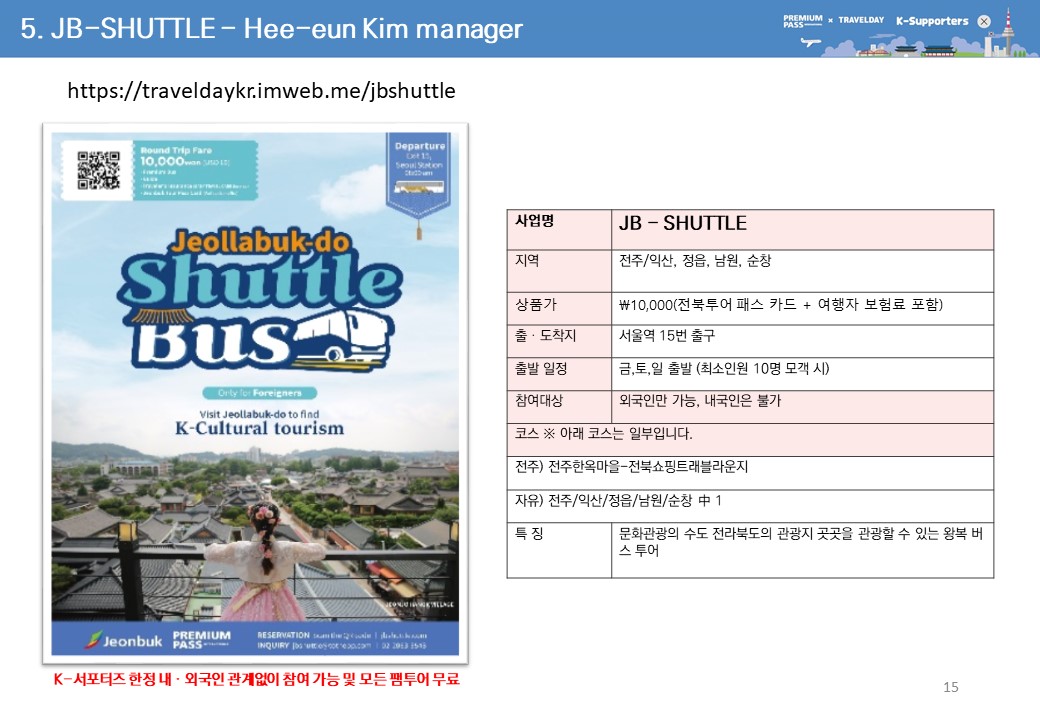The height and width of the screenshot is (720, 1040).
Task: Click the RESERVATION line on the poster footer
Action: click(x=342, y=635)
